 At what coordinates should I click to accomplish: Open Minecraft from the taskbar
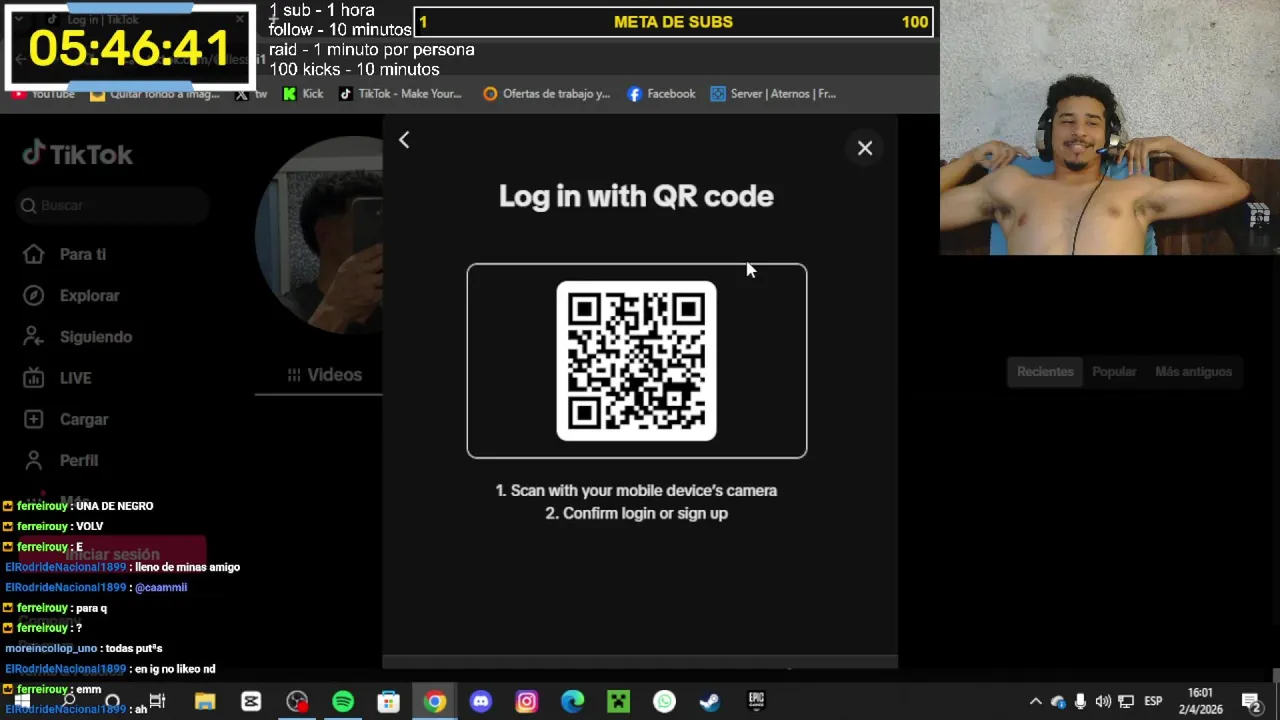618,702
